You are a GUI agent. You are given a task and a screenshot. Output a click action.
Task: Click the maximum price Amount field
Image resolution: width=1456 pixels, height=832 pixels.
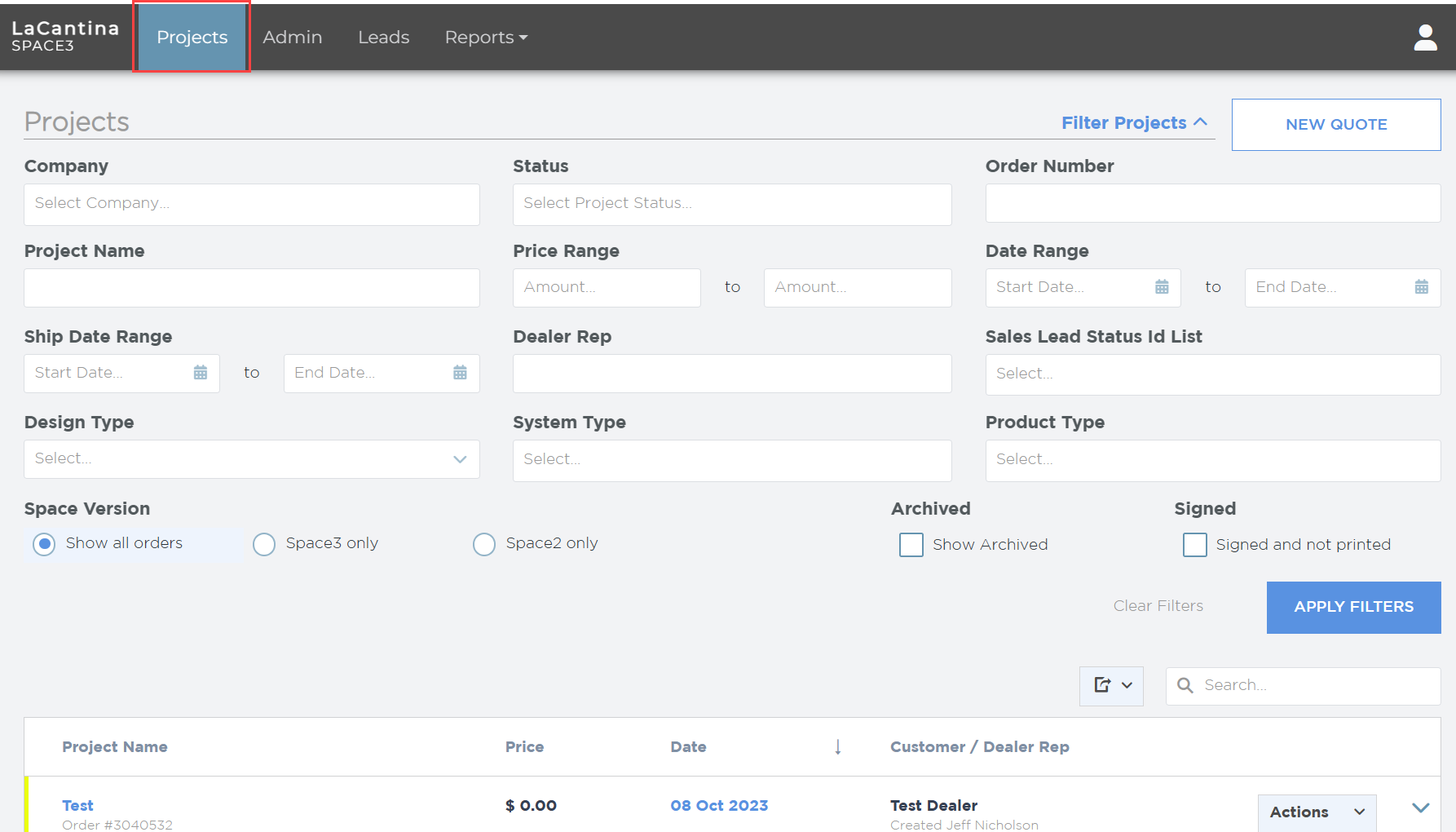[858, 288]
